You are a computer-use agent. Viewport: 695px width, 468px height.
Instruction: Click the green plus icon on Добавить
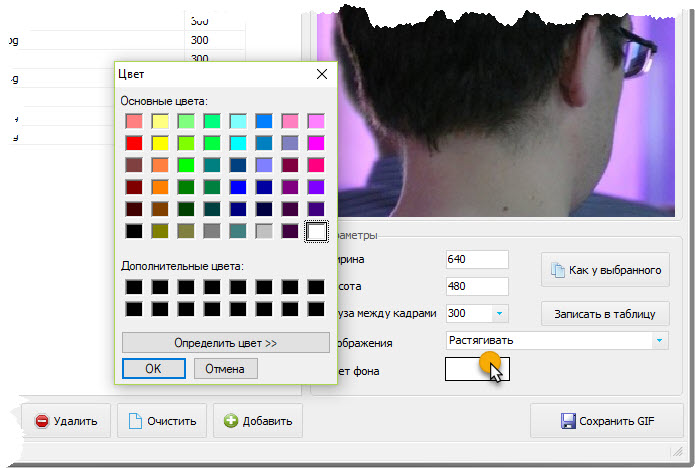230,421
